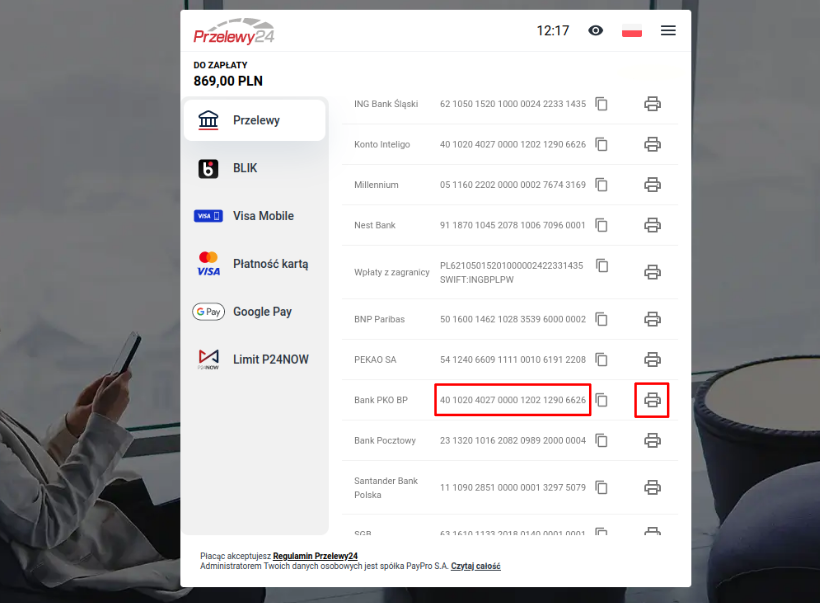This screenshot has height=603, width=820.
Task: Select the Płatność kartą payment method
Action: tap(255, 264)
